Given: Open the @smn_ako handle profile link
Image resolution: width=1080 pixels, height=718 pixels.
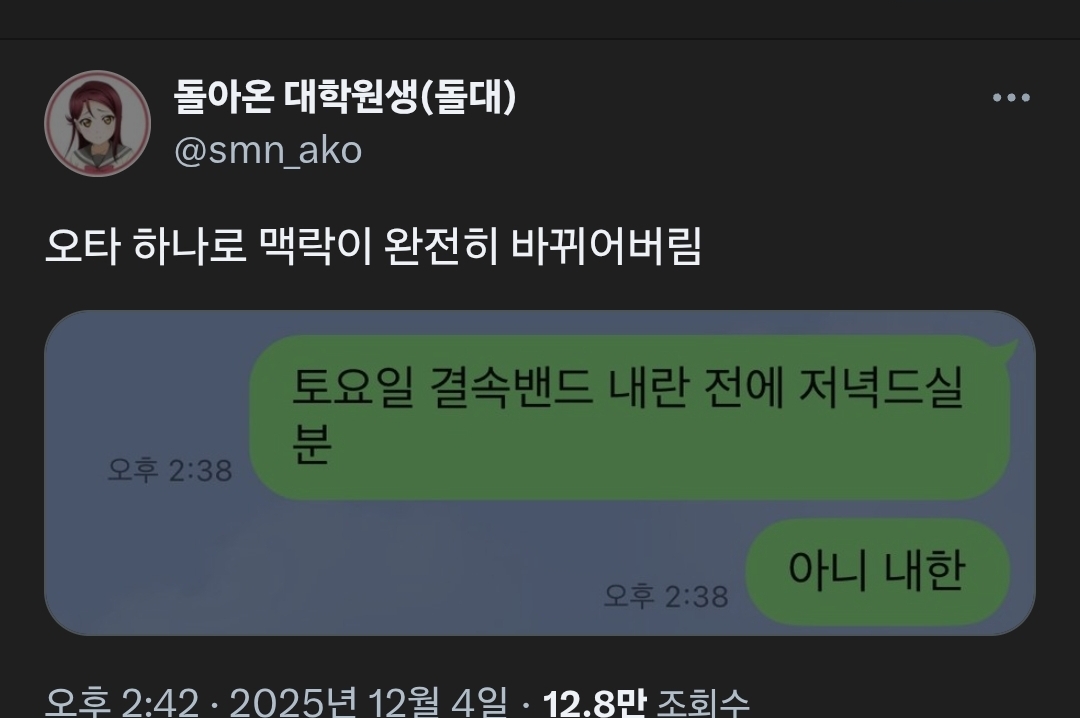Looking at the screenshot, I should coord(268,150).
